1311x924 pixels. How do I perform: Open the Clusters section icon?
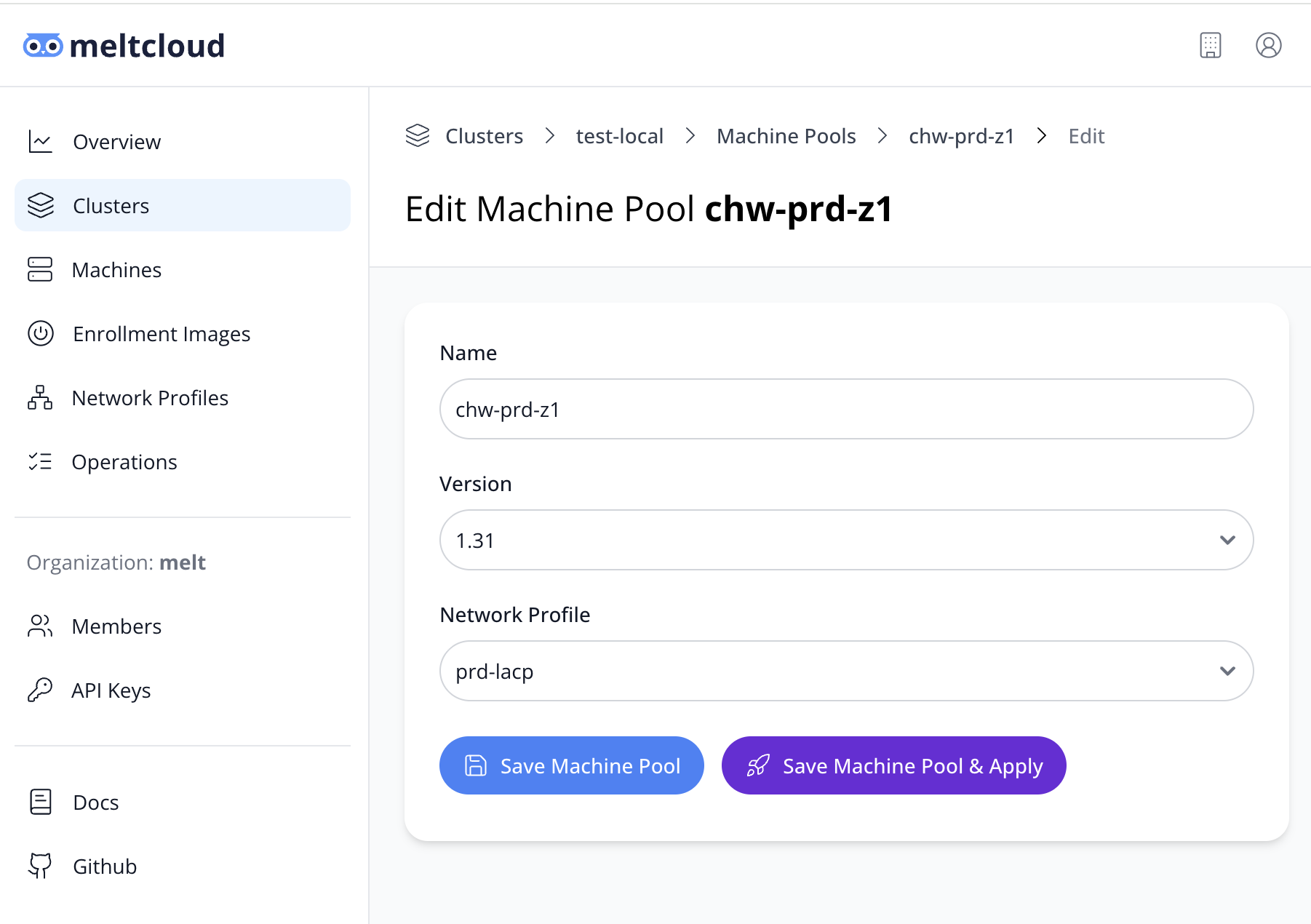tap(41, 205)
